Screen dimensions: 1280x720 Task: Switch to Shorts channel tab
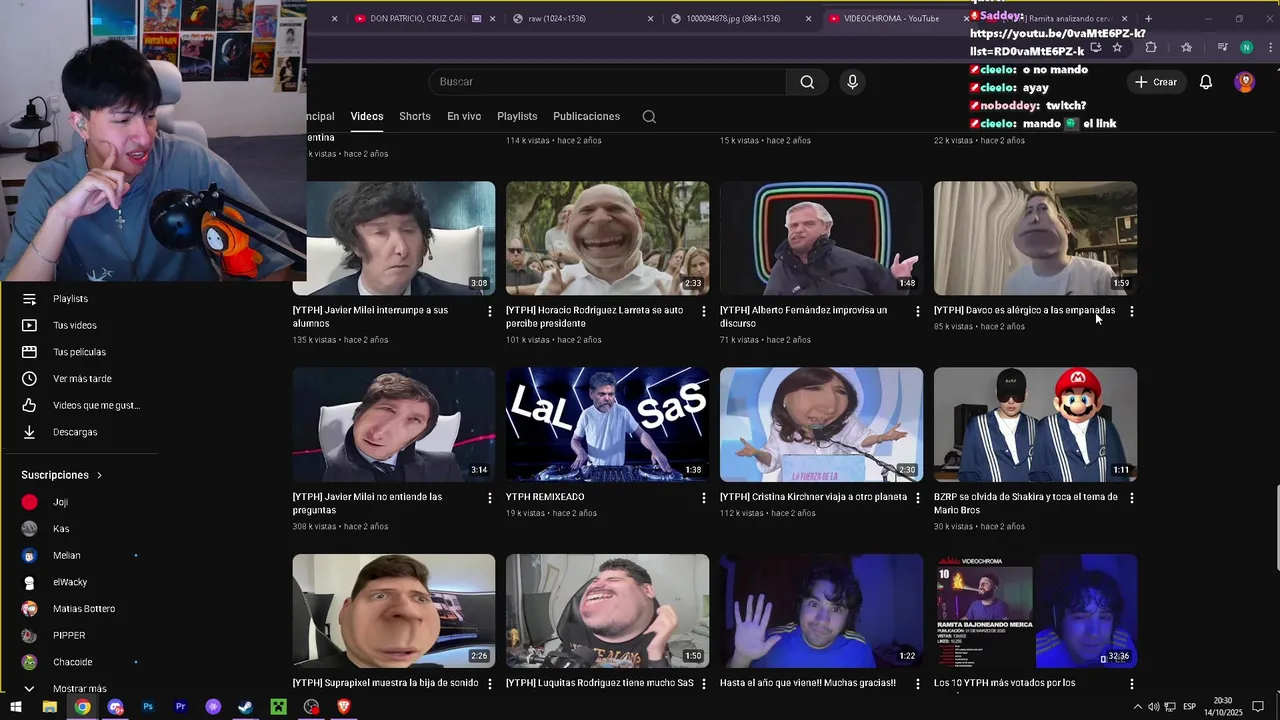(415, 116)
